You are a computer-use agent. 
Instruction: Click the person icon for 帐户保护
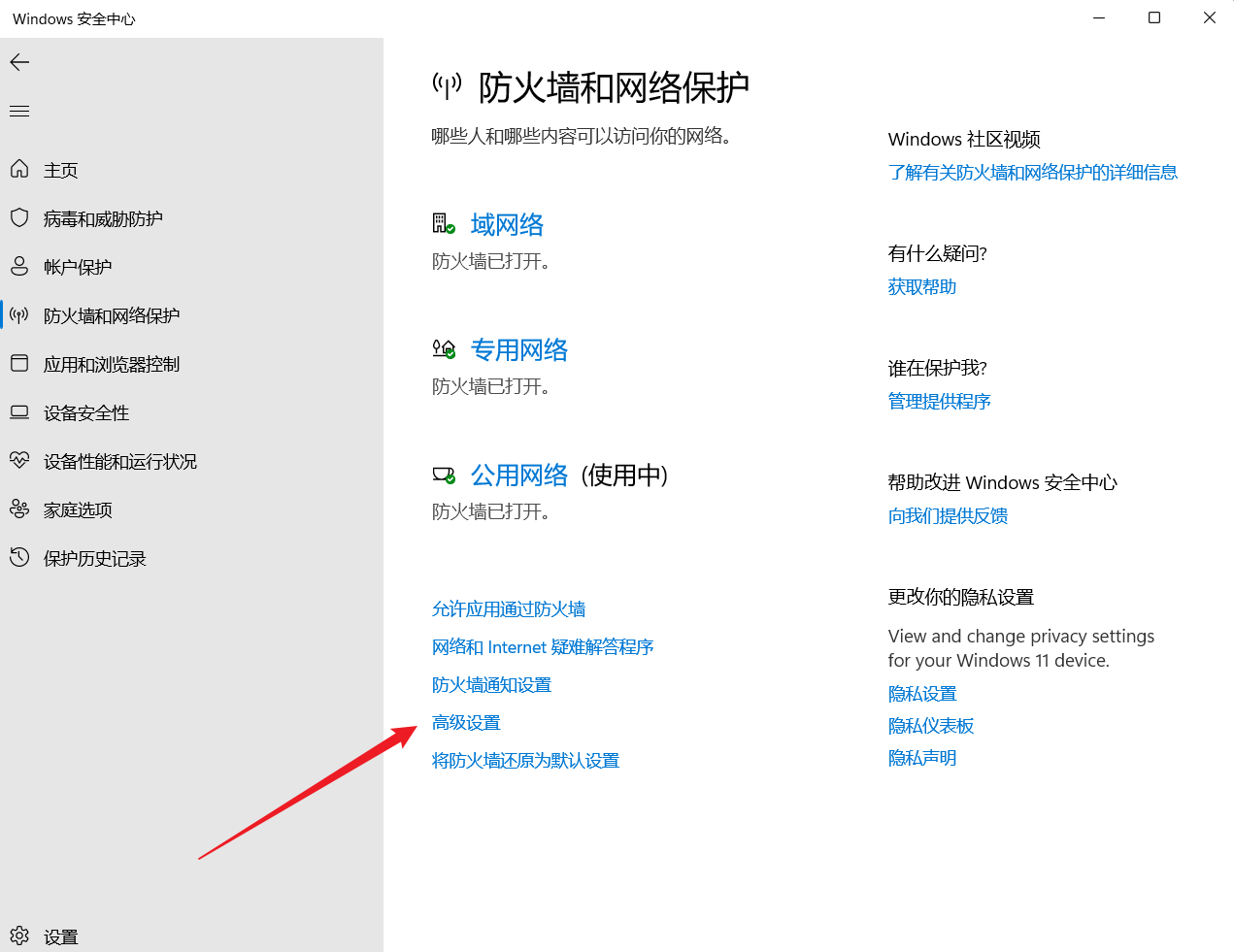tap(19, 266)
